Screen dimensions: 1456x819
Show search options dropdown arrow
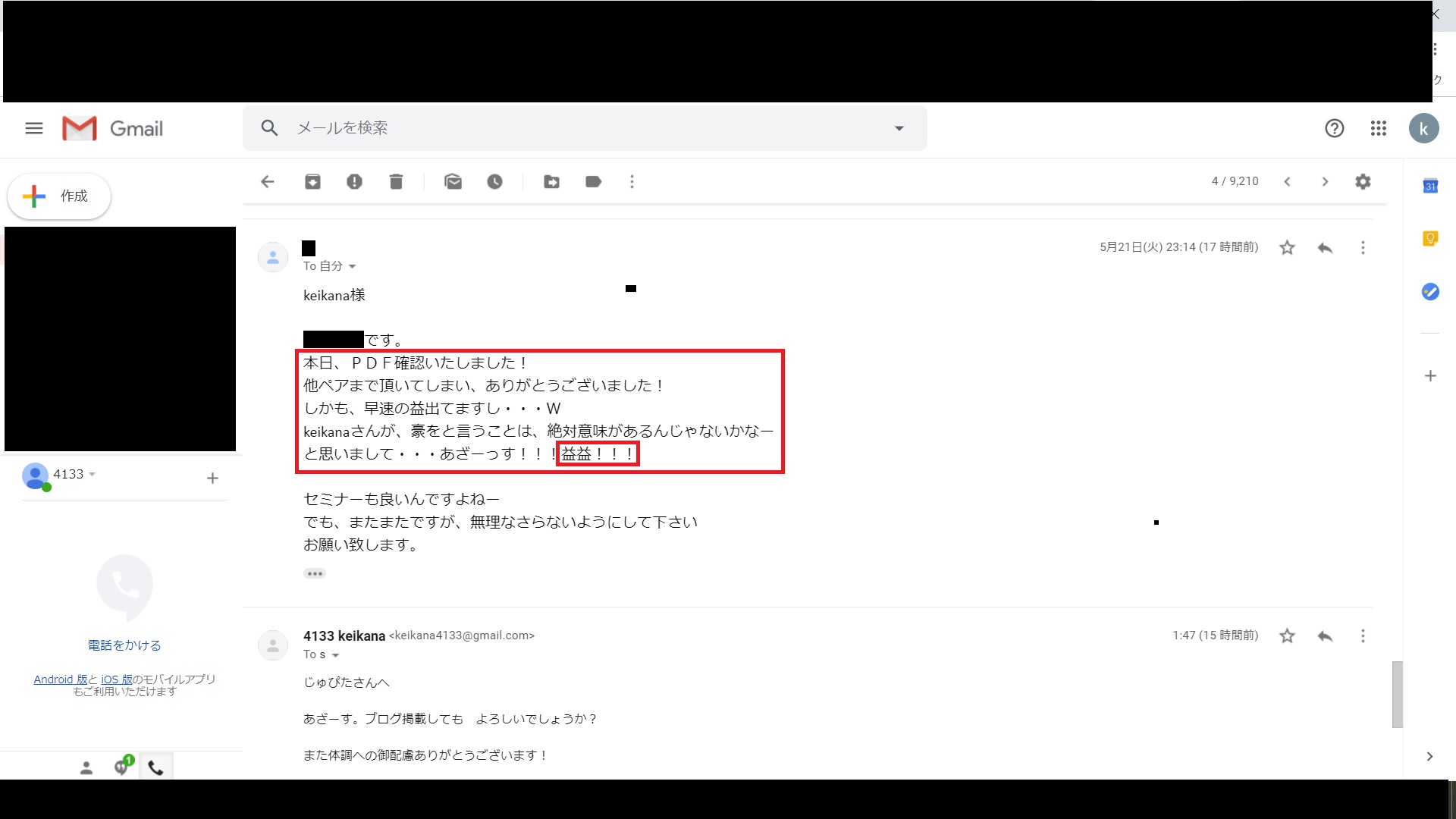click(x=899, y=128)
